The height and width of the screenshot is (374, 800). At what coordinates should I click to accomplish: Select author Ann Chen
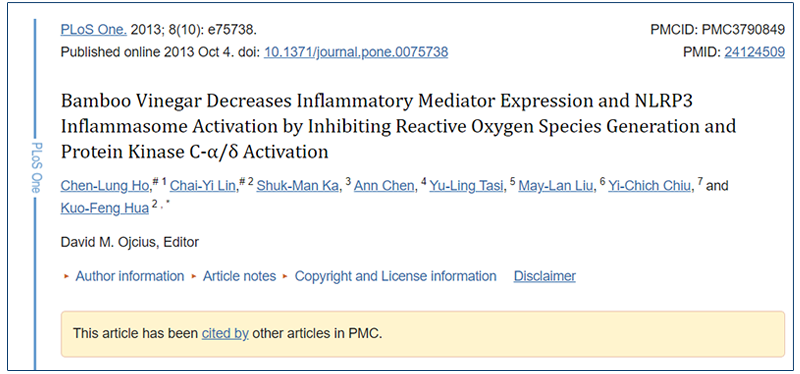click(x=384, y=186)
